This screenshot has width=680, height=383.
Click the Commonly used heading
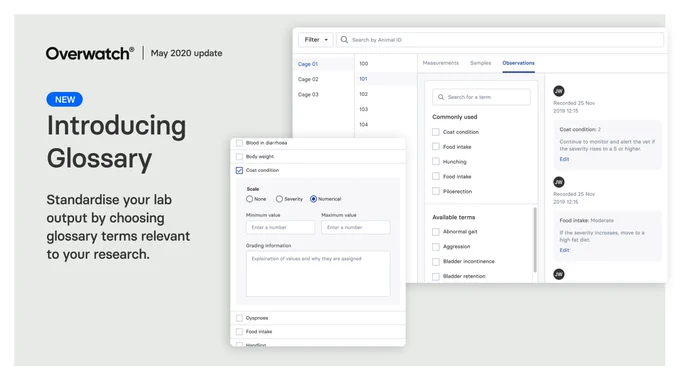(454, 117)
